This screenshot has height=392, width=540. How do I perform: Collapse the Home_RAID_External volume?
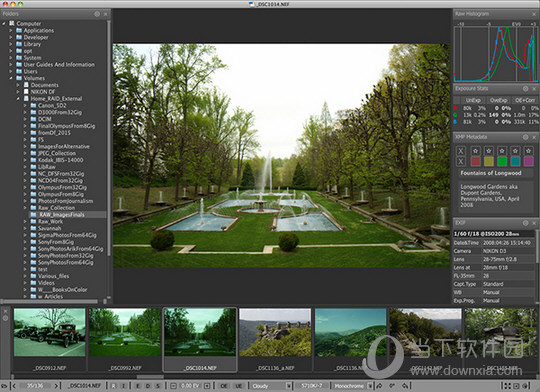(x=18, y=99)
